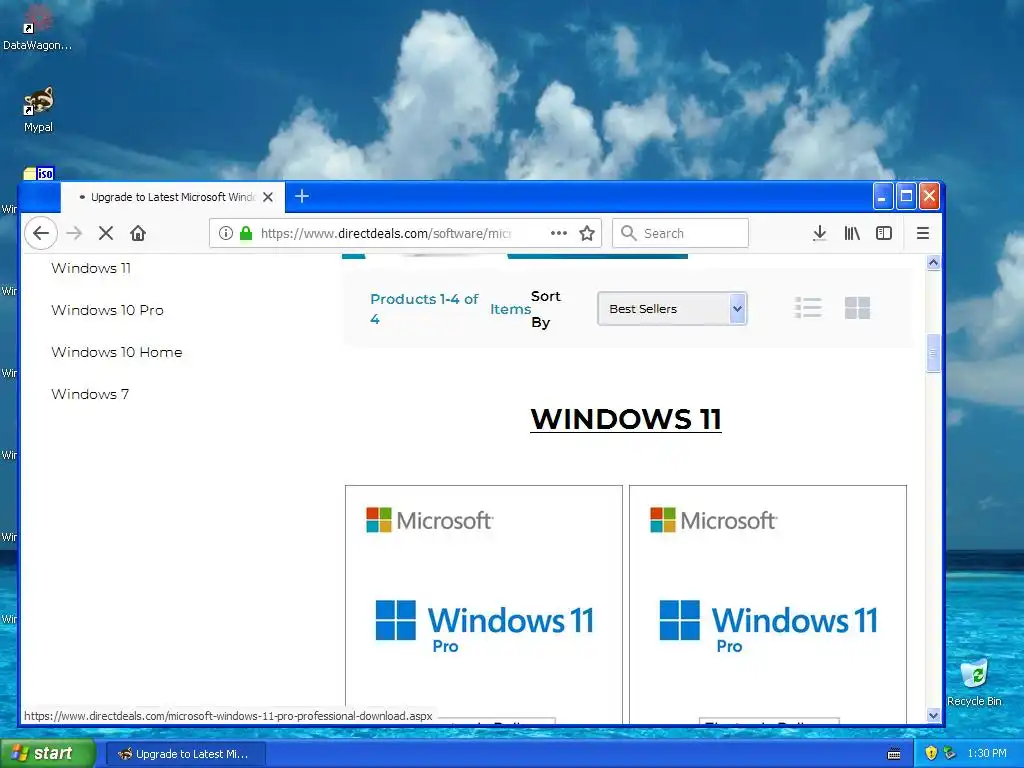The width and height of the screenshot is (1024, 768).
Task: Click the green secure lock icon
Action: [x=246, y=233]
